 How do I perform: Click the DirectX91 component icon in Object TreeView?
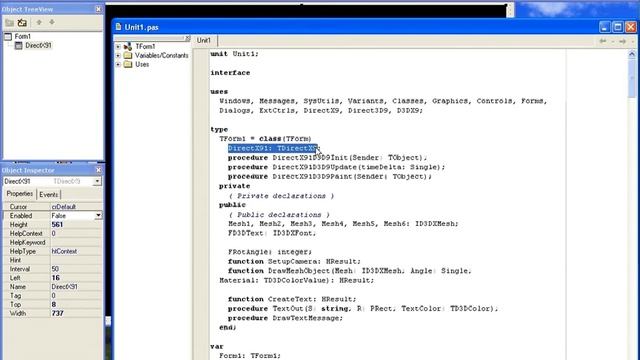[x=19, y=45]
